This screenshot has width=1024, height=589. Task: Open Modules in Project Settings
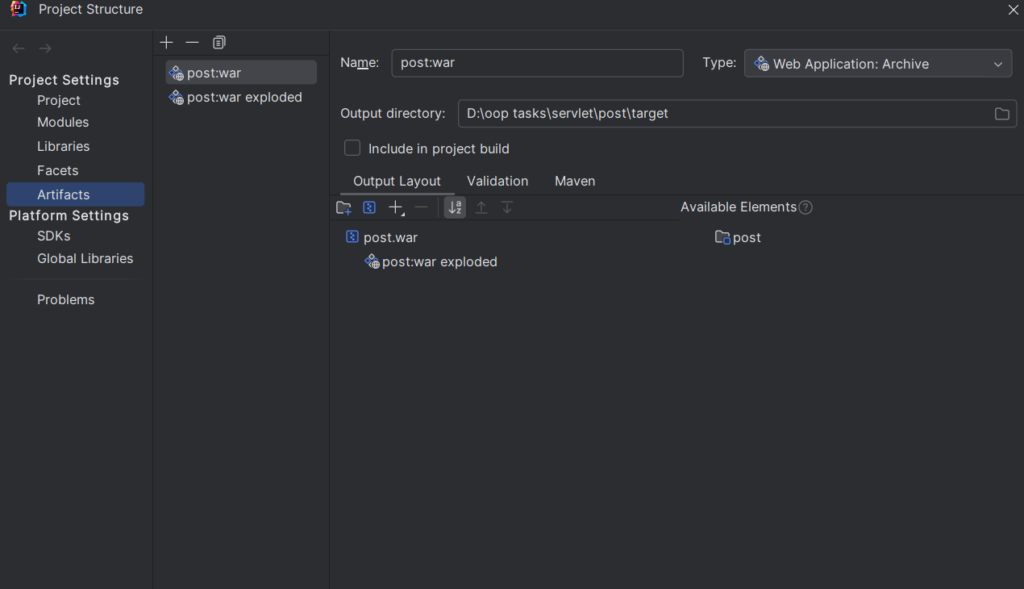click(x=63, y=122)
